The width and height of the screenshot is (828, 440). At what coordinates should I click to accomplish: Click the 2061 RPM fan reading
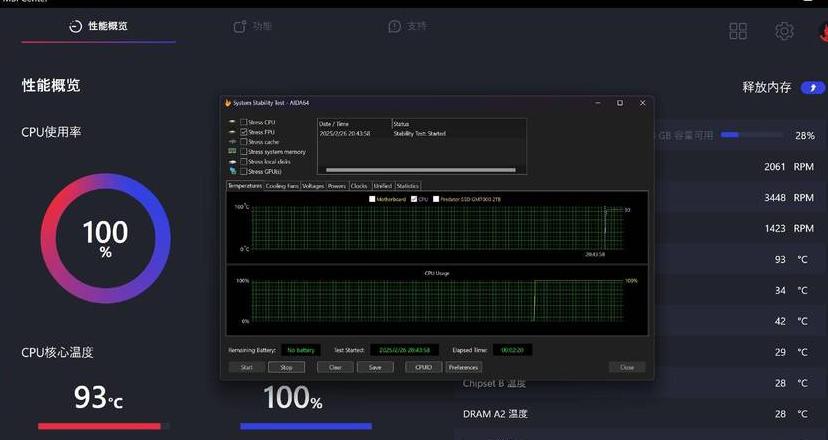[x=789, y=167]
